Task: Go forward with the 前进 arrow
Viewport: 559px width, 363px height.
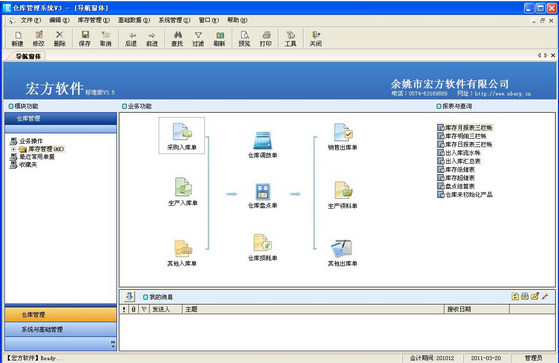Action: 152,39
